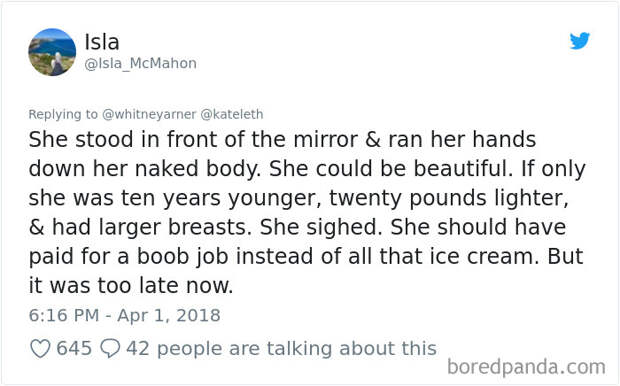Open the @Isla_McMahon handle
Screen dimensions: 620x386
tap(140, 63)
